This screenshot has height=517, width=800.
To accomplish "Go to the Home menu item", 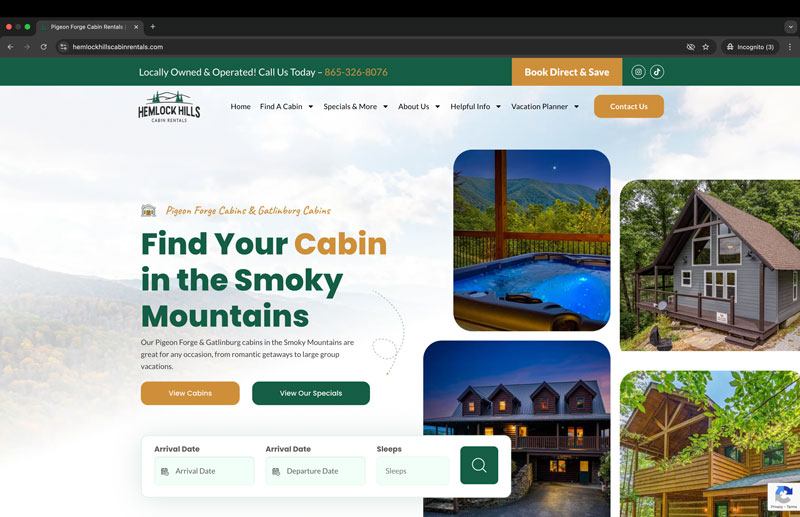I will [240, 107].
